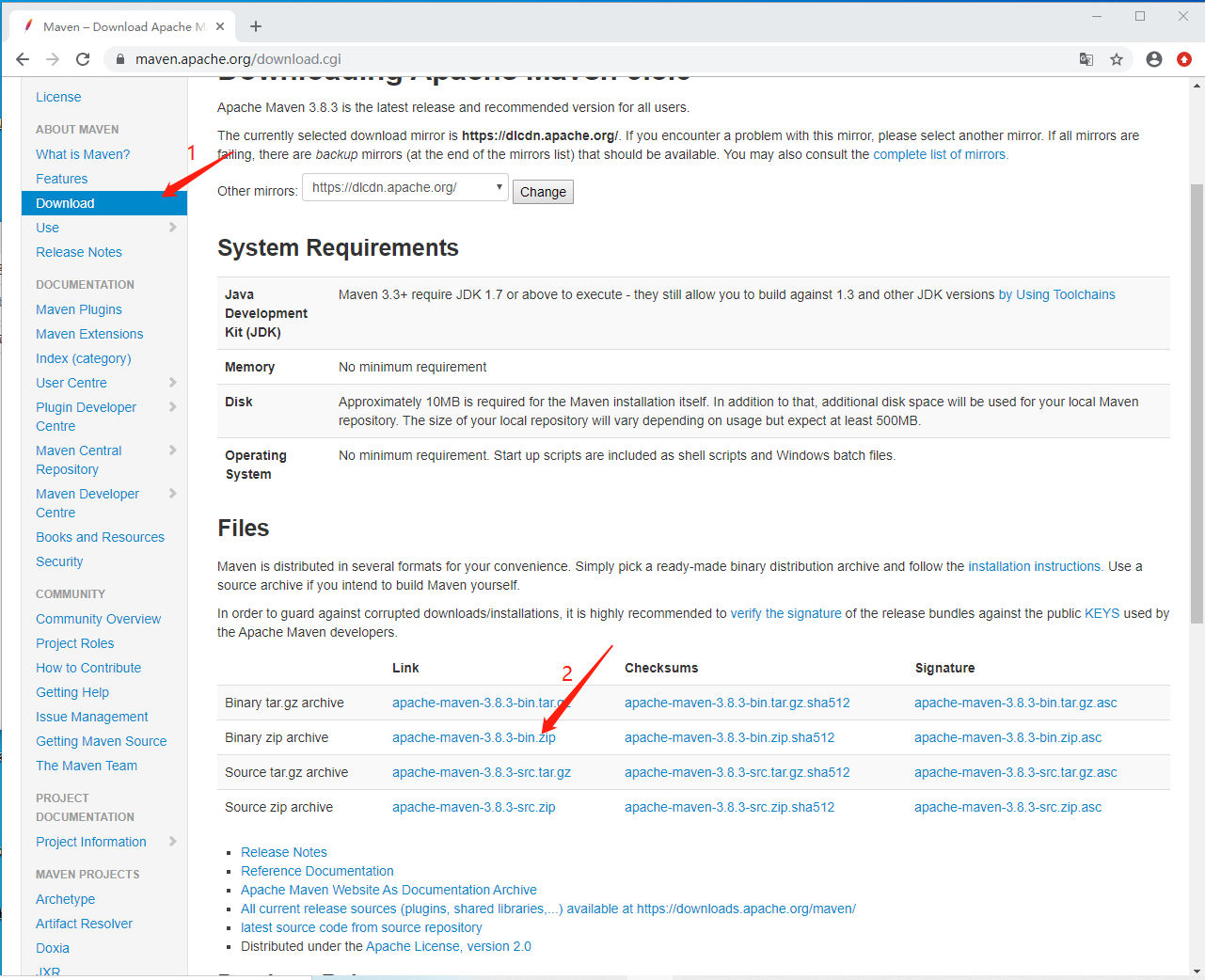The width and height of the screenshot is (1205, 980).
Task: Select the Maven – Download Apache tab
Action: [123, 26]
